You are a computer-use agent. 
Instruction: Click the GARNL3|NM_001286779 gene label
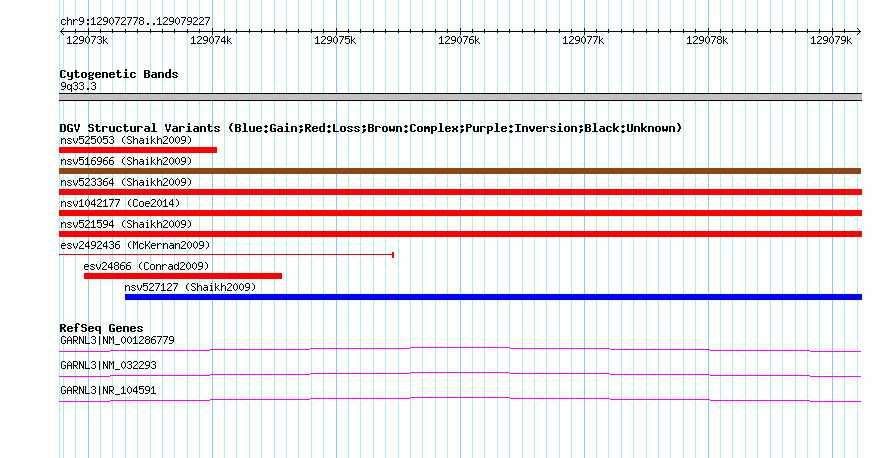click(x=117, y=341)
